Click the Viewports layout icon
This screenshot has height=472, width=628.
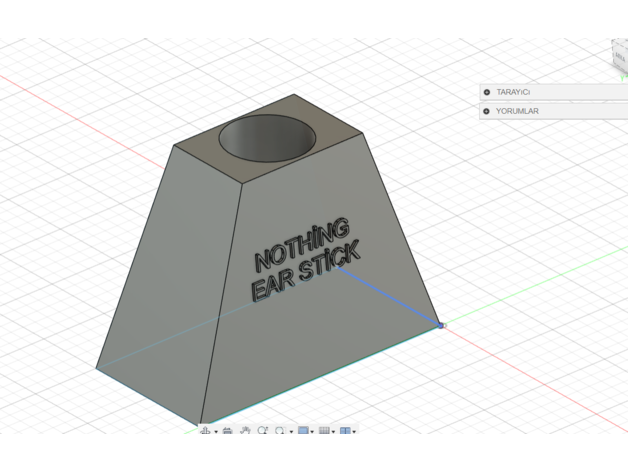click(345, 431)
